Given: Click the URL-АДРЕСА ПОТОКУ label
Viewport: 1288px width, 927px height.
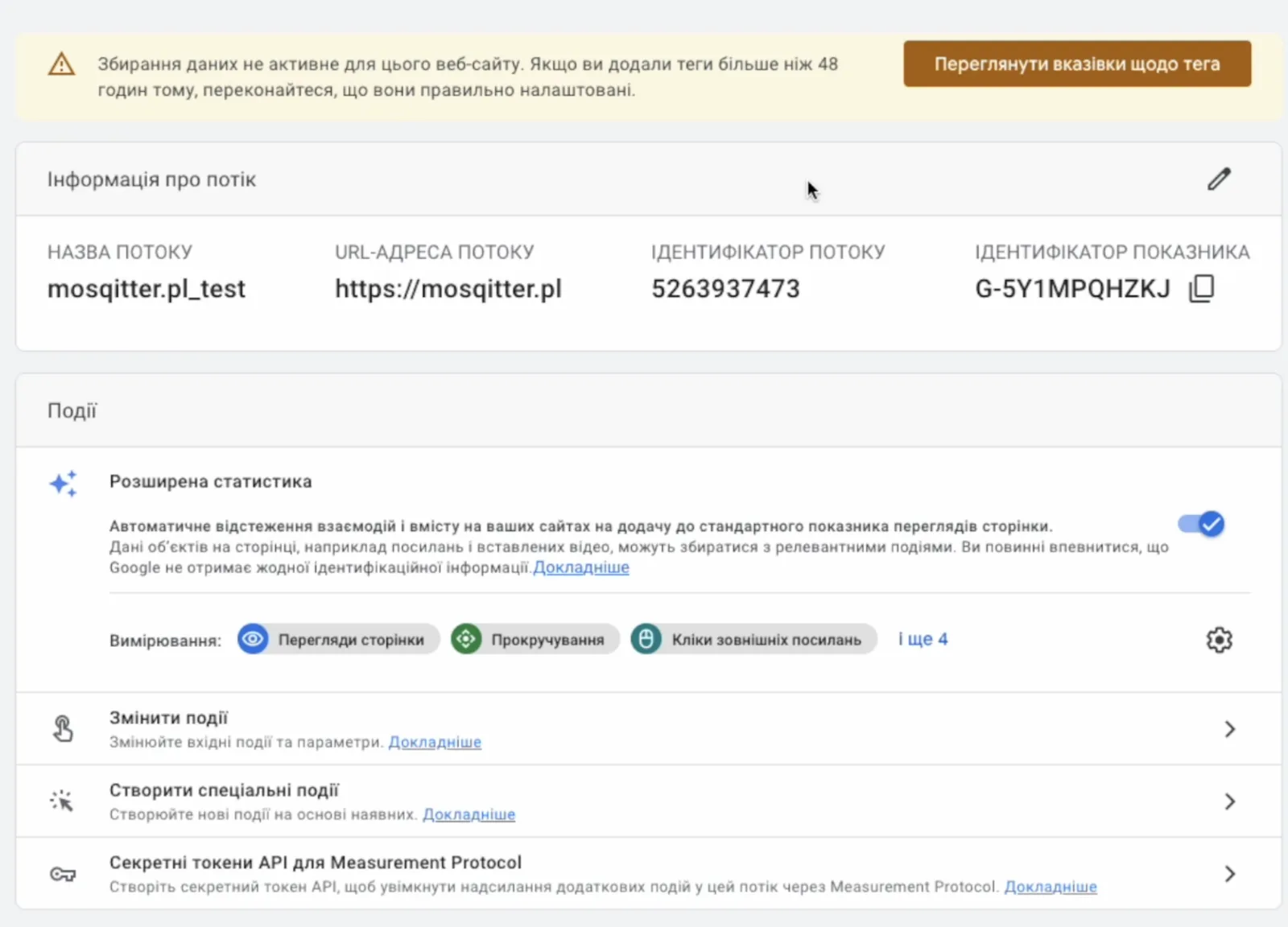Looking at the screenshot, I should tap(435, 252).
